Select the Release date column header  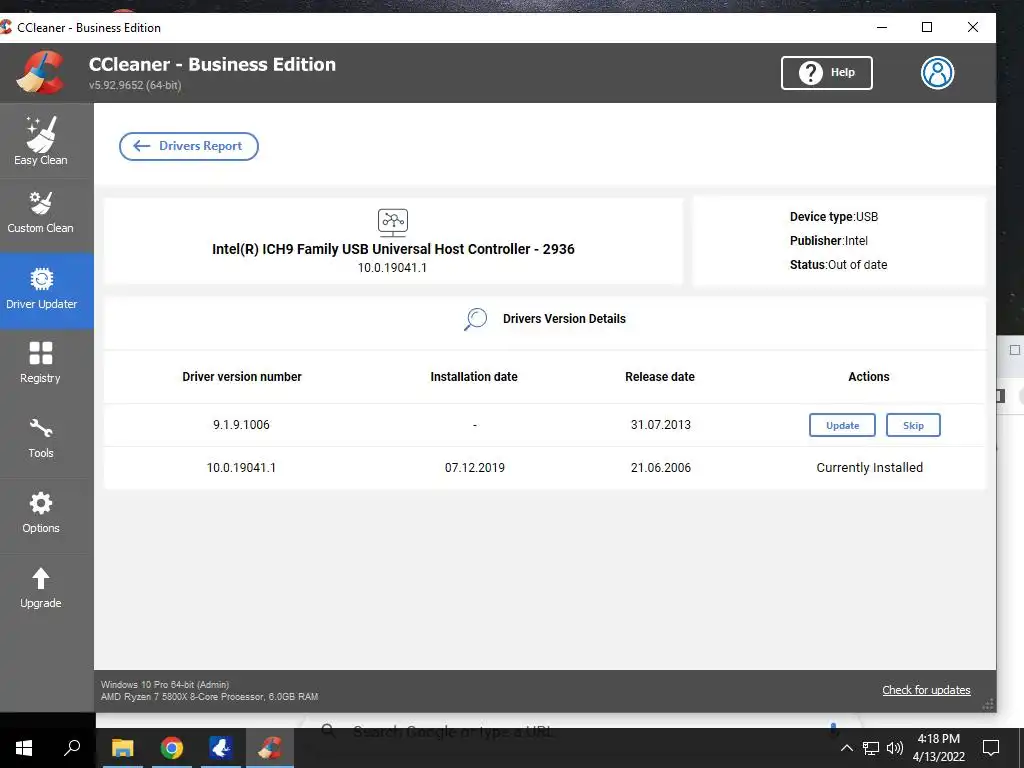660,377
